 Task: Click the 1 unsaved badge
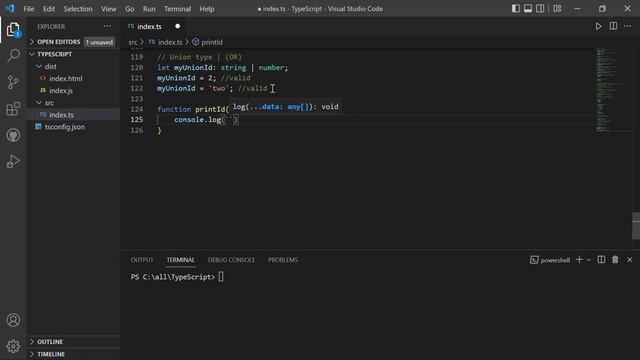(x=99, y=42)
